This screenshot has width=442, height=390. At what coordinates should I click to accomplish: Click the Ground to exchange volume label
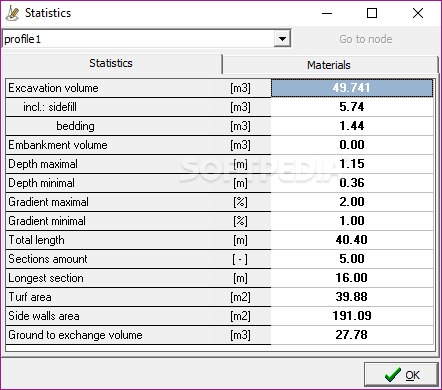click(x=75, y=335)
